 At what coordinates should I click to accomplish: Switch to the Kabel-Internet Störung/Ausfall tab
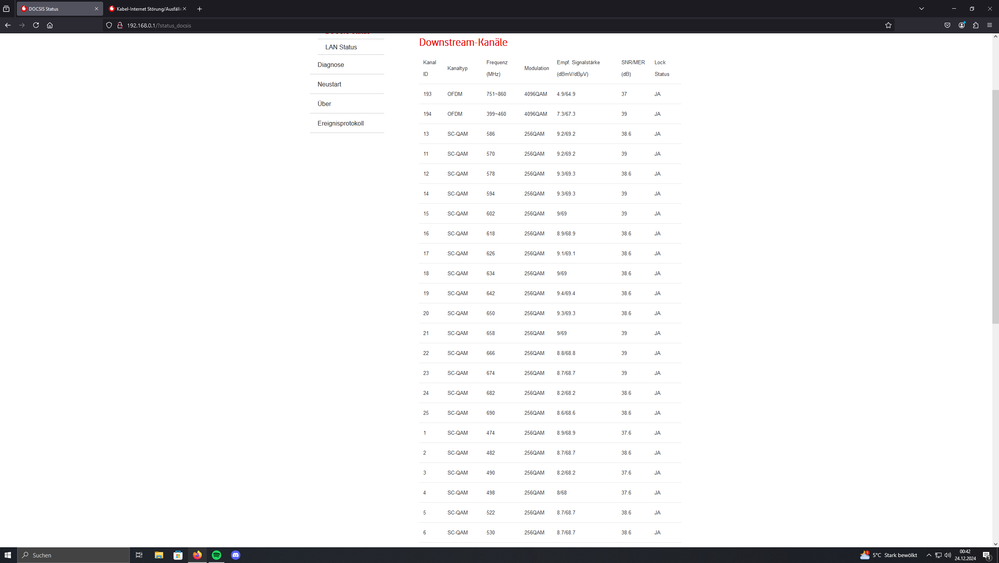[147, 9]
